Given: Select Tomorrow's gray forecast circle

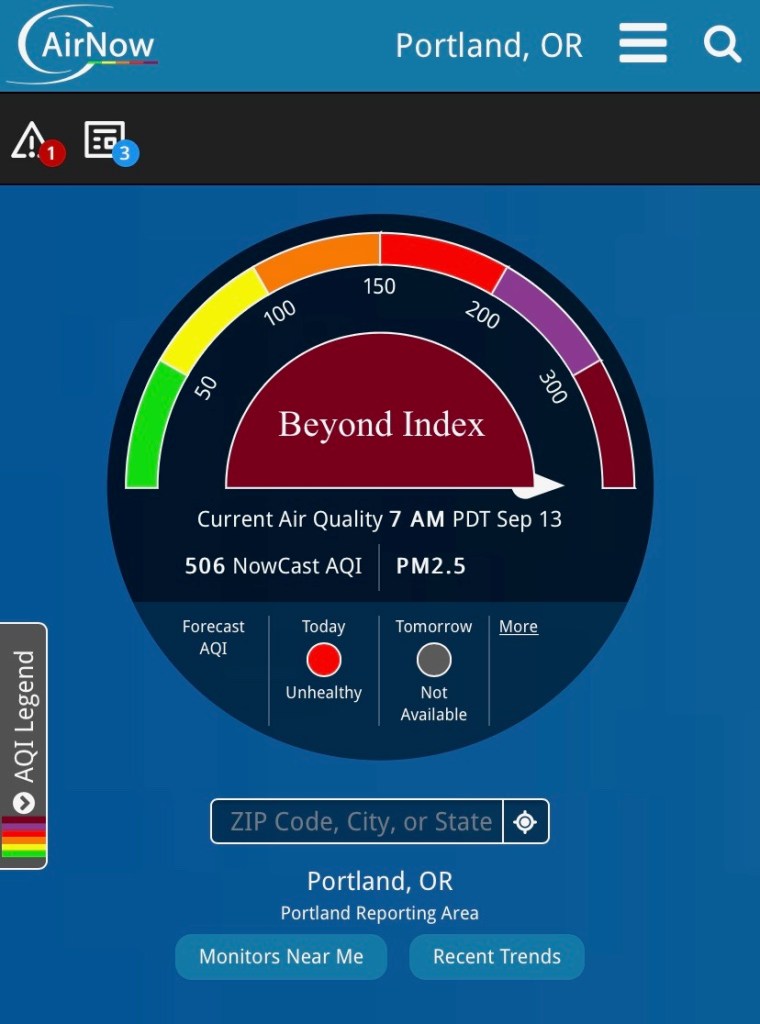Looking at the screenshot, I should click(x=433, y=660).
